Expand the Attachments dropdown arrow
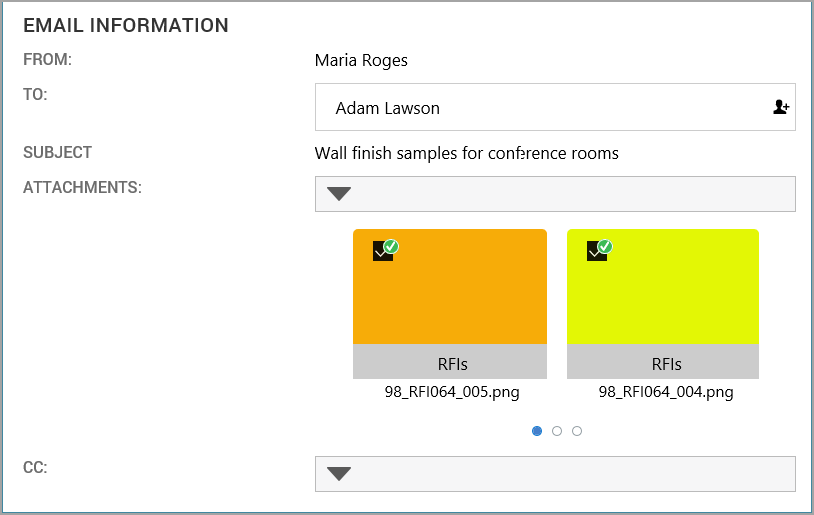814x515 pixels. tap(340, 194)
